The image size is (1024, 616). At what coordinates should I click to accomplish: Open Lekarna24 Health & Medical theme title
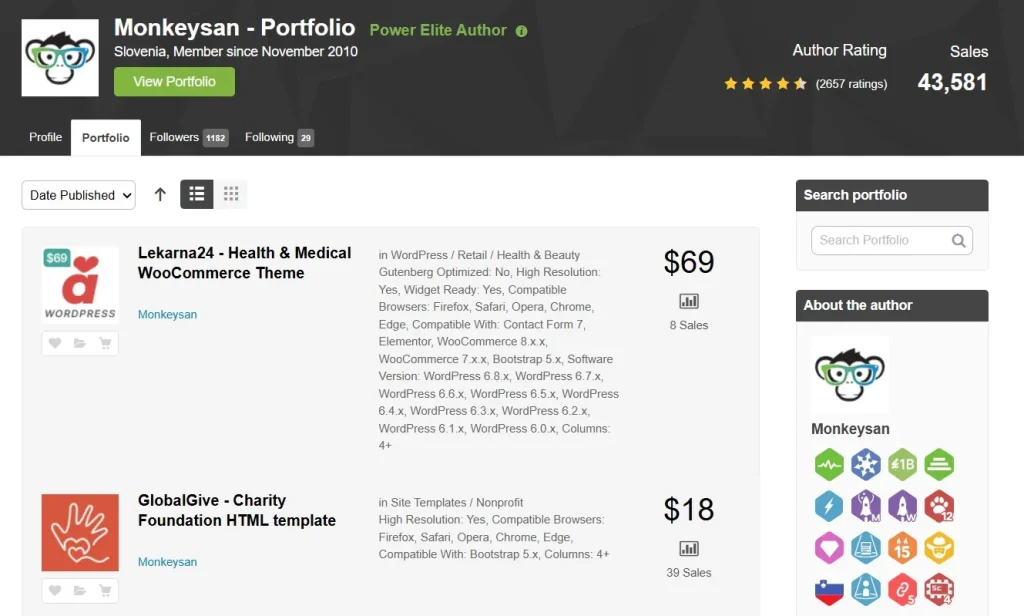pyautogui.click(x=244, y=263)
